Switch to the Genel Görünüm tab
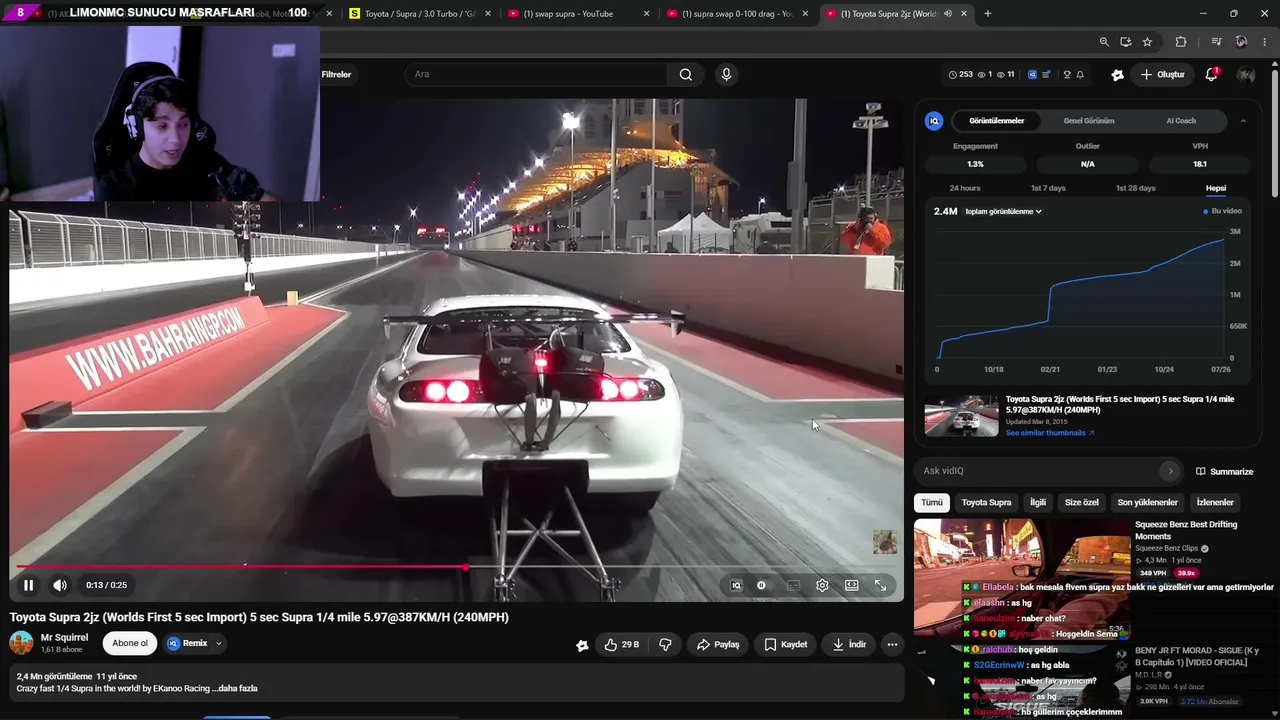Screen dimensions: 1280x720 1088,121
